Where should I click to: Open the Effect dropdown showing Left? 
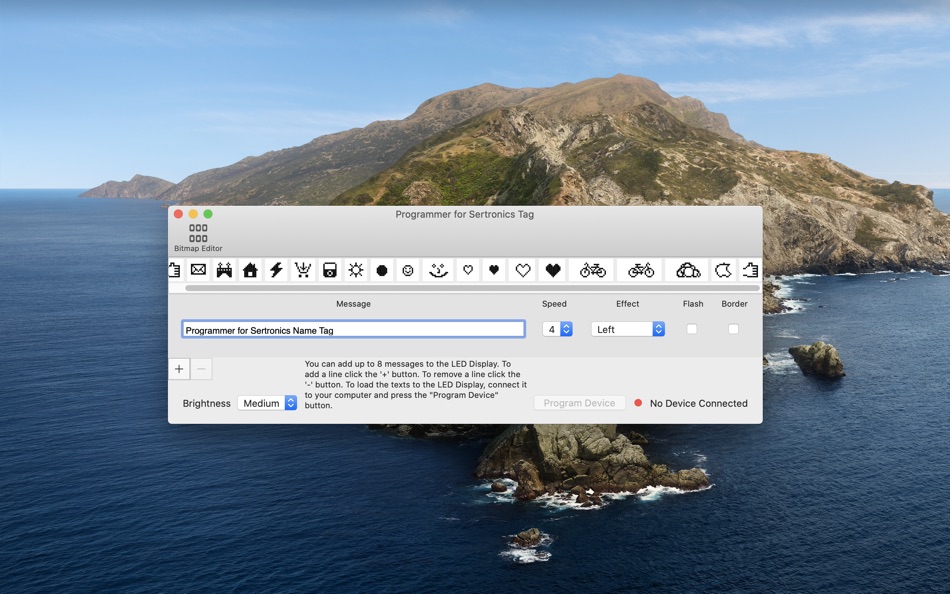click(628, 329)
